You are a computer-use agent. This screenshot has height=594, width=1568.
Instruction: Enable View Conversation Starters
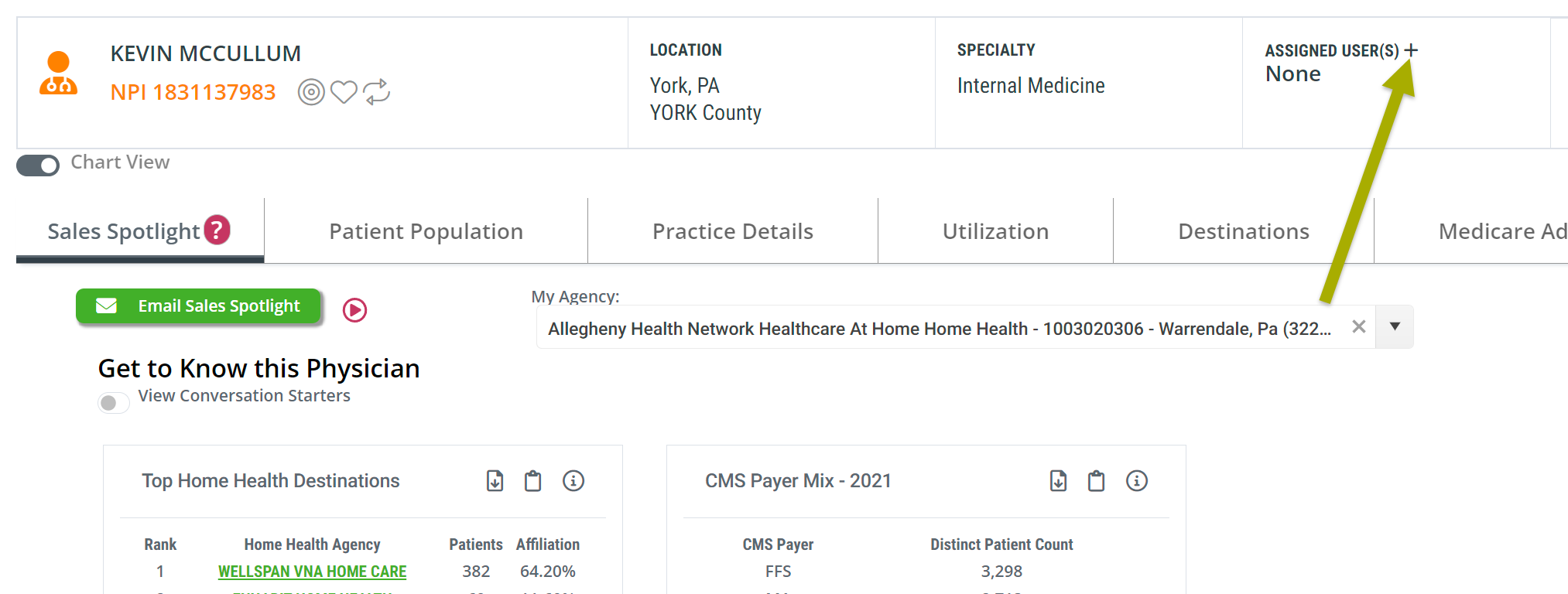[x=113, y=402]
